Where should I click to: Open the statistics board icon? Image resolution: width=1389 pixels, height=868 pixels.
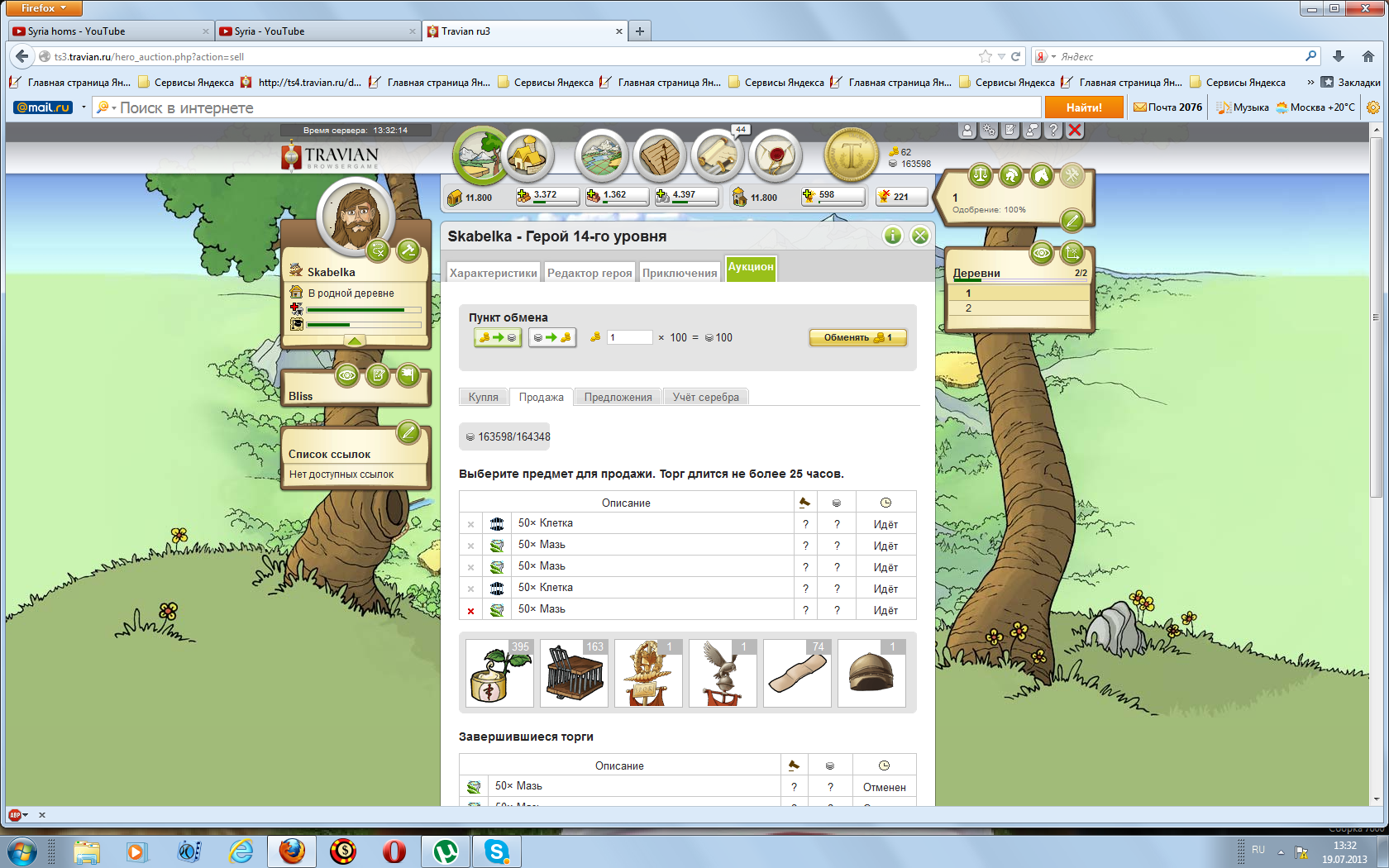[660, 155]
